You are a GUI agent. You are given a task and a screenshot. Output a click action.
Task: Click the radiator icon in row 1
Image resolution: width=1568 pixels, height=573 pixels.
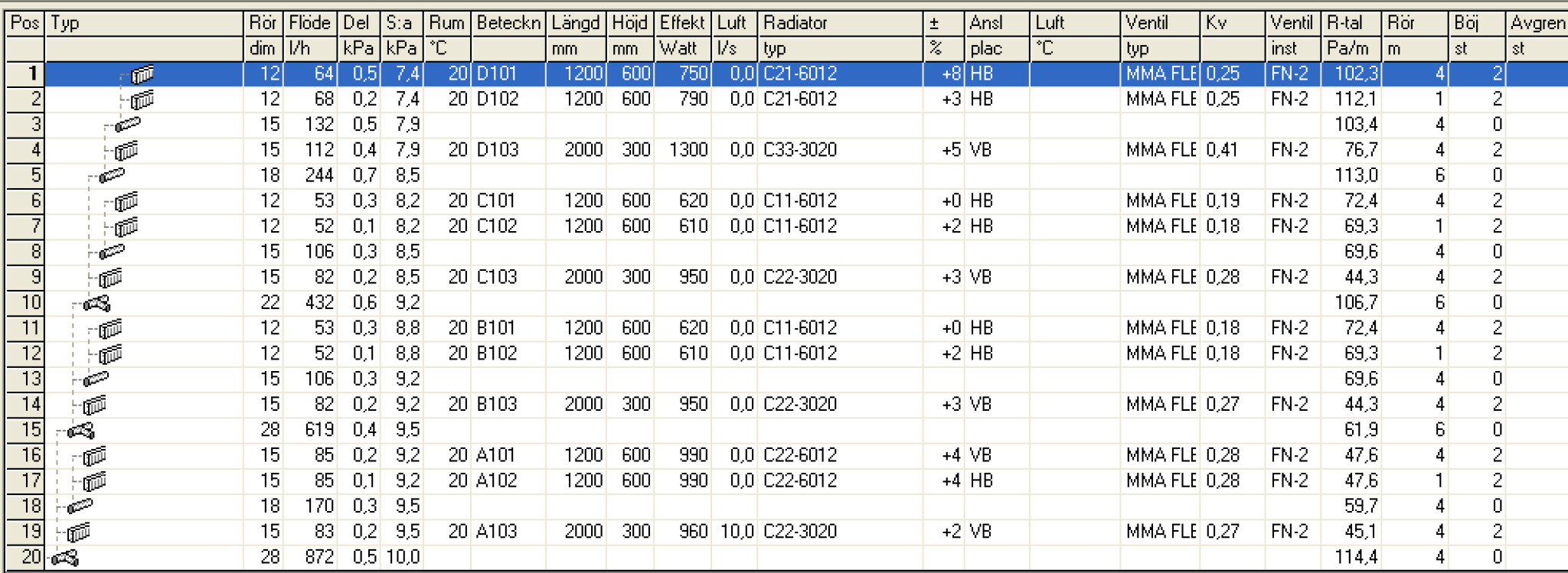tap(142, 74)
